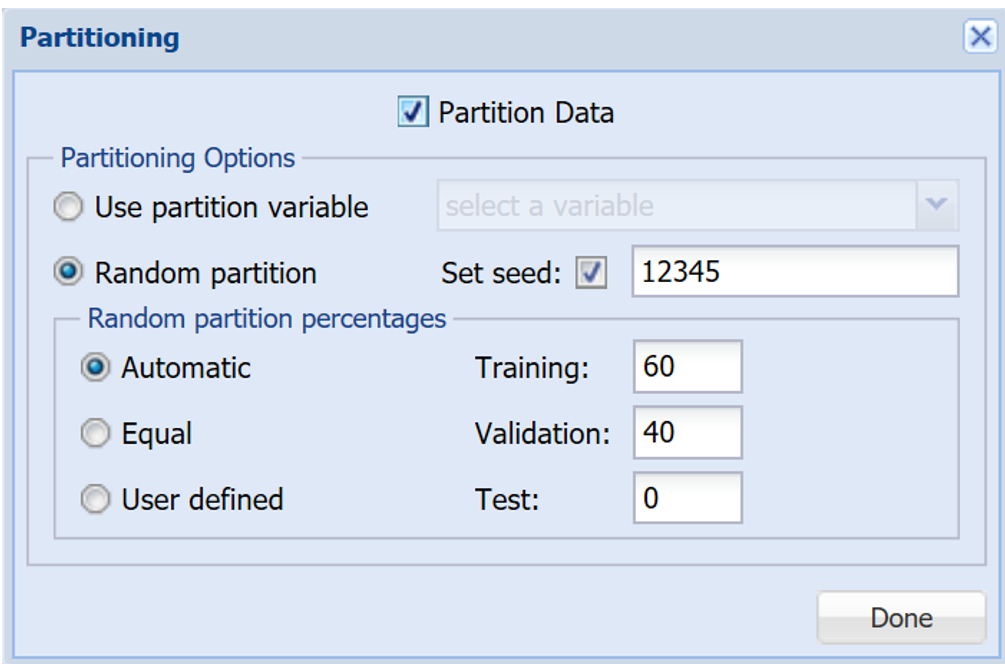Uncheck the Set seed checkbox
The height and width of the screenshot is (664, 1005).
591,273
